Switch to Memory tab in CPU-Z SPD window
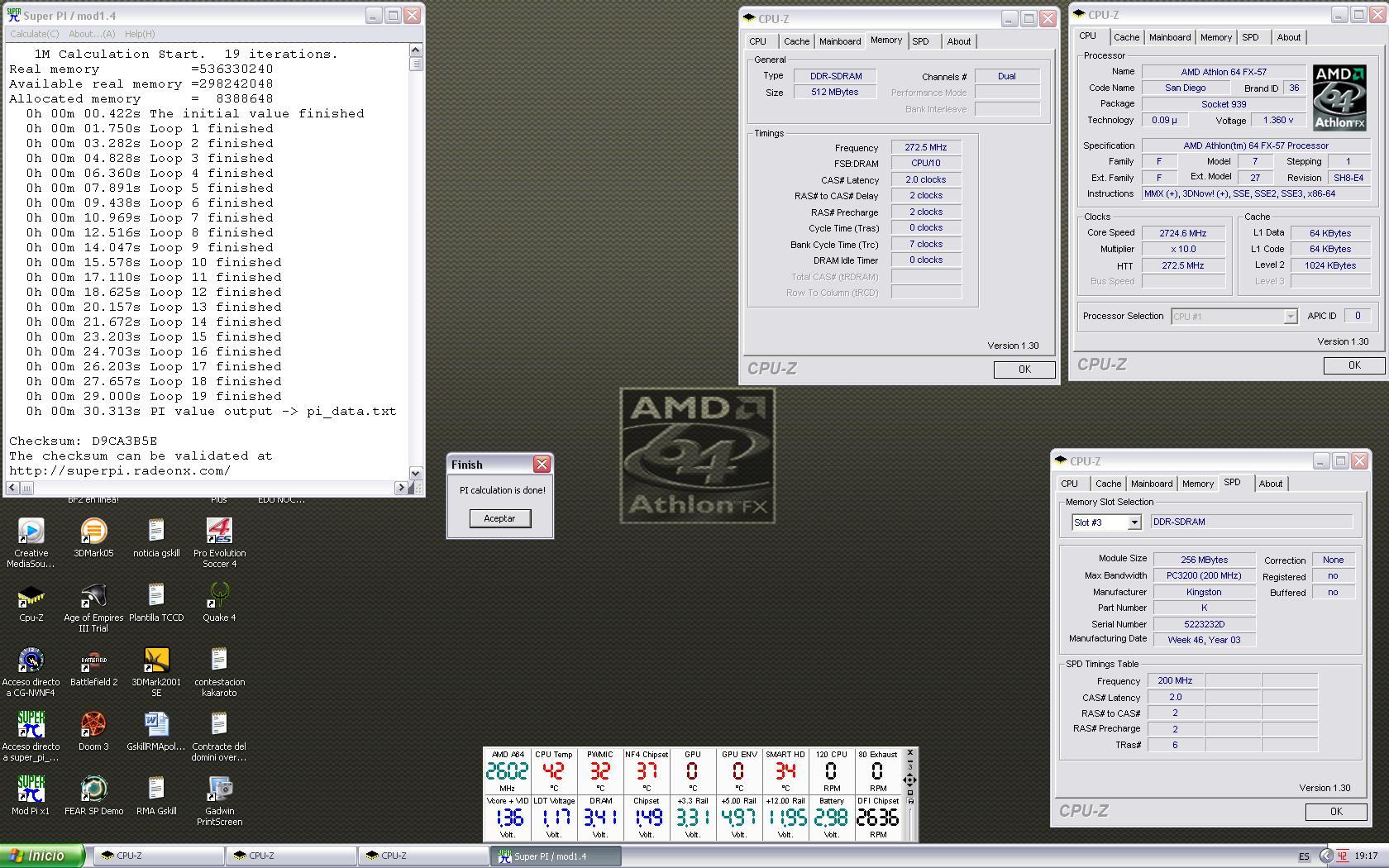 coord(1197,484)
